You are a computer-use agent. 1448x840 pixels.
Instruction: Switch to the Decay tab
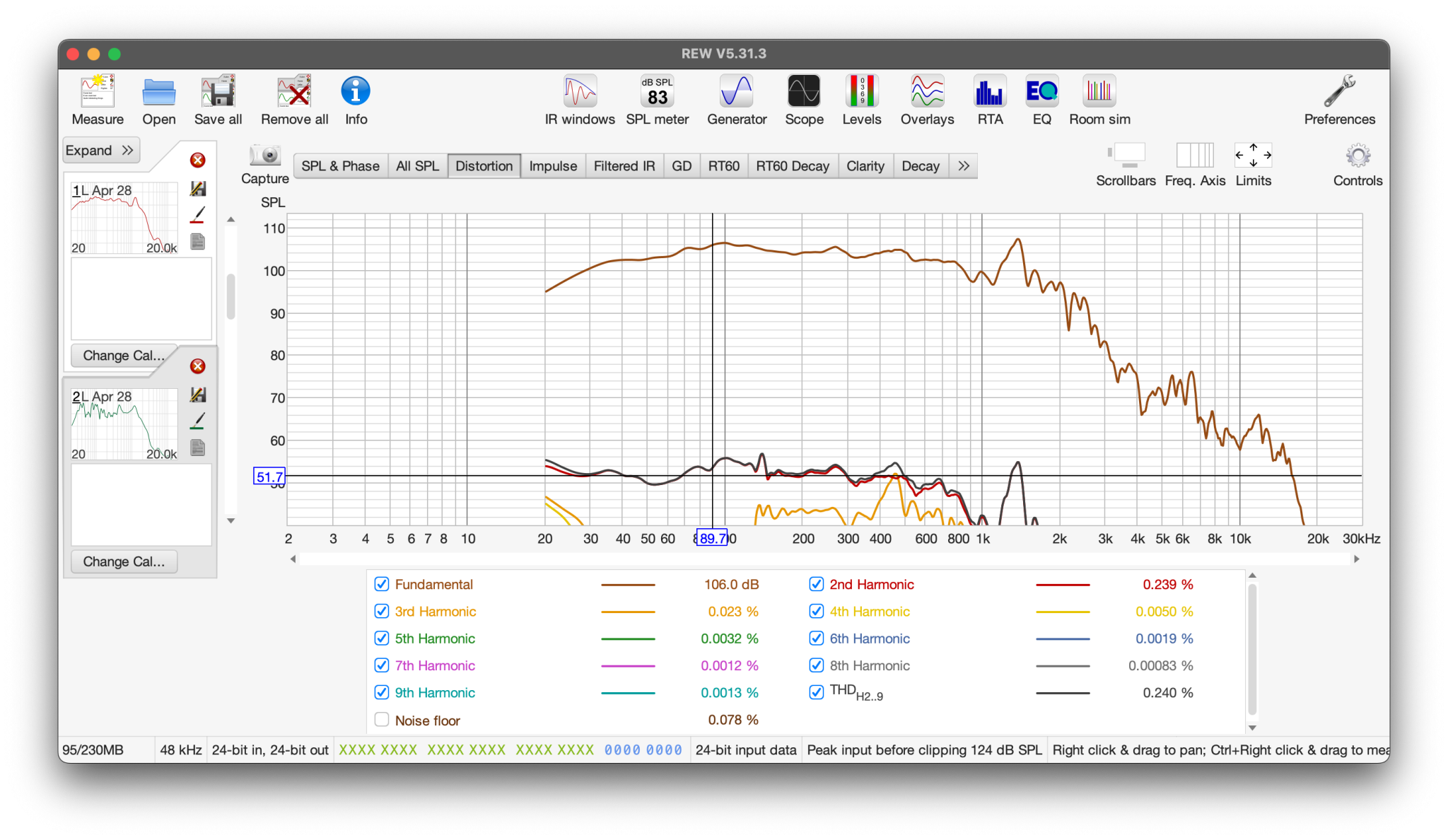[x=921, y=166]
